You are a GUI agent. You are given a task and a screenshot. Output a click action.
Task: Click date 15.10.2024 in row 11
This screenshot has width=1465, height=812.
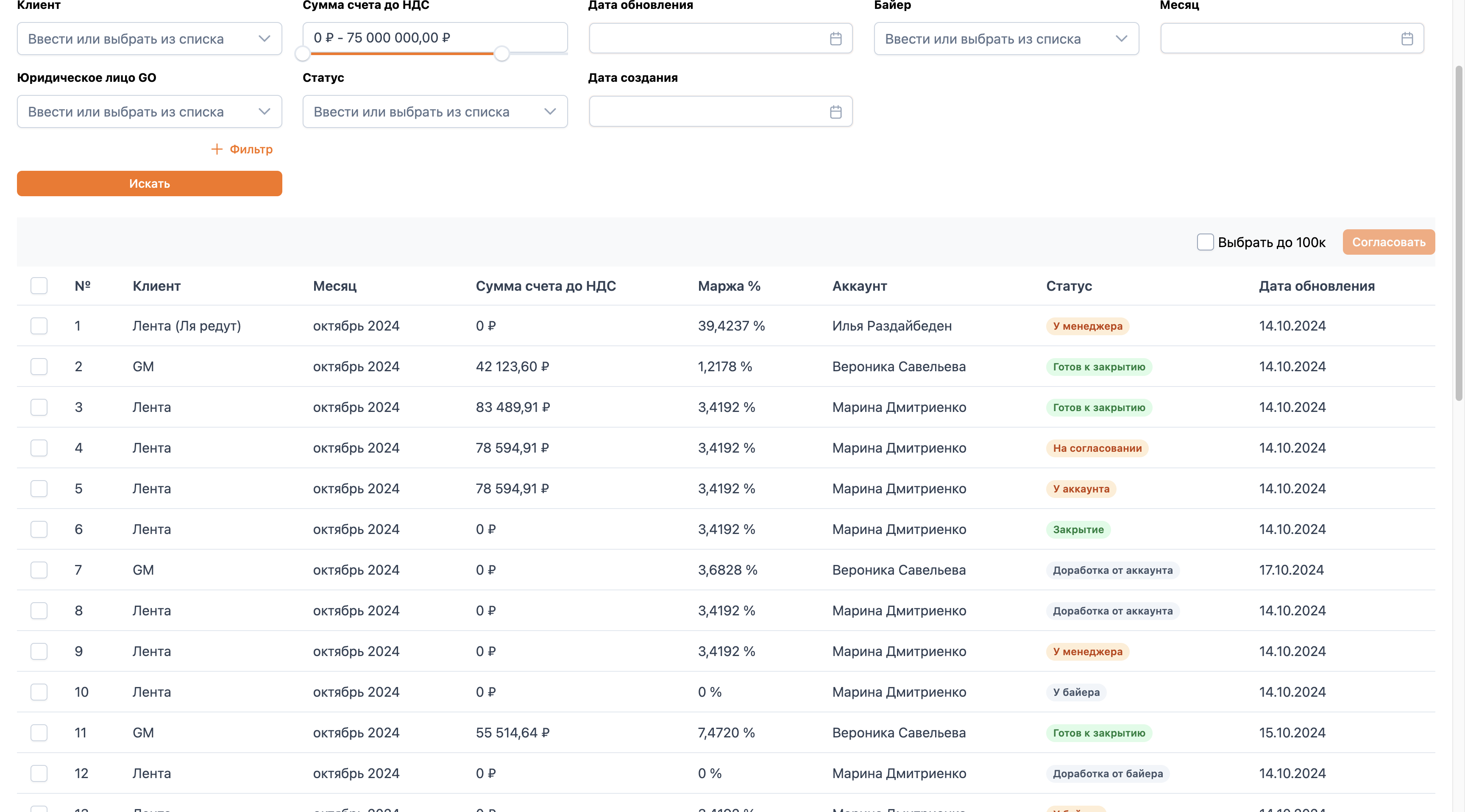tap(1292, 732)
